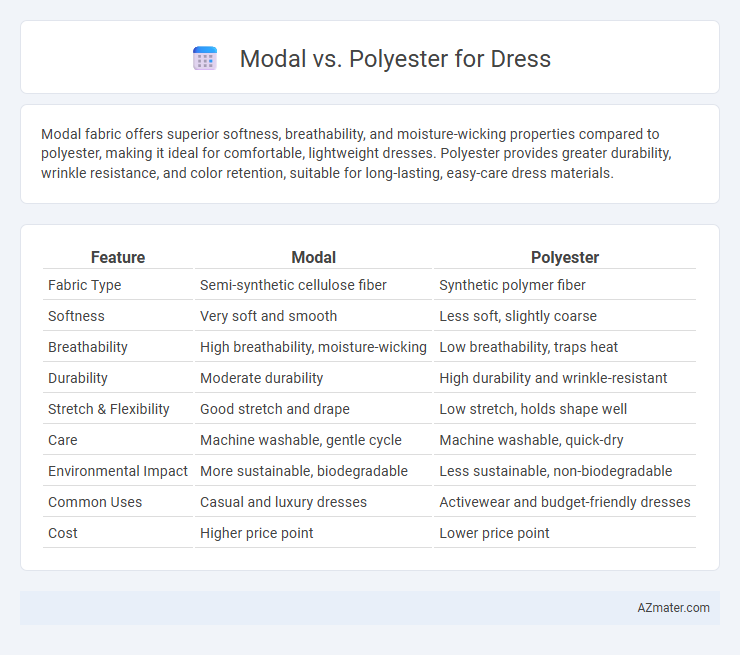Click 'Higher price point' cell
This screenshot has width=740, height=655.
(256, 533)
